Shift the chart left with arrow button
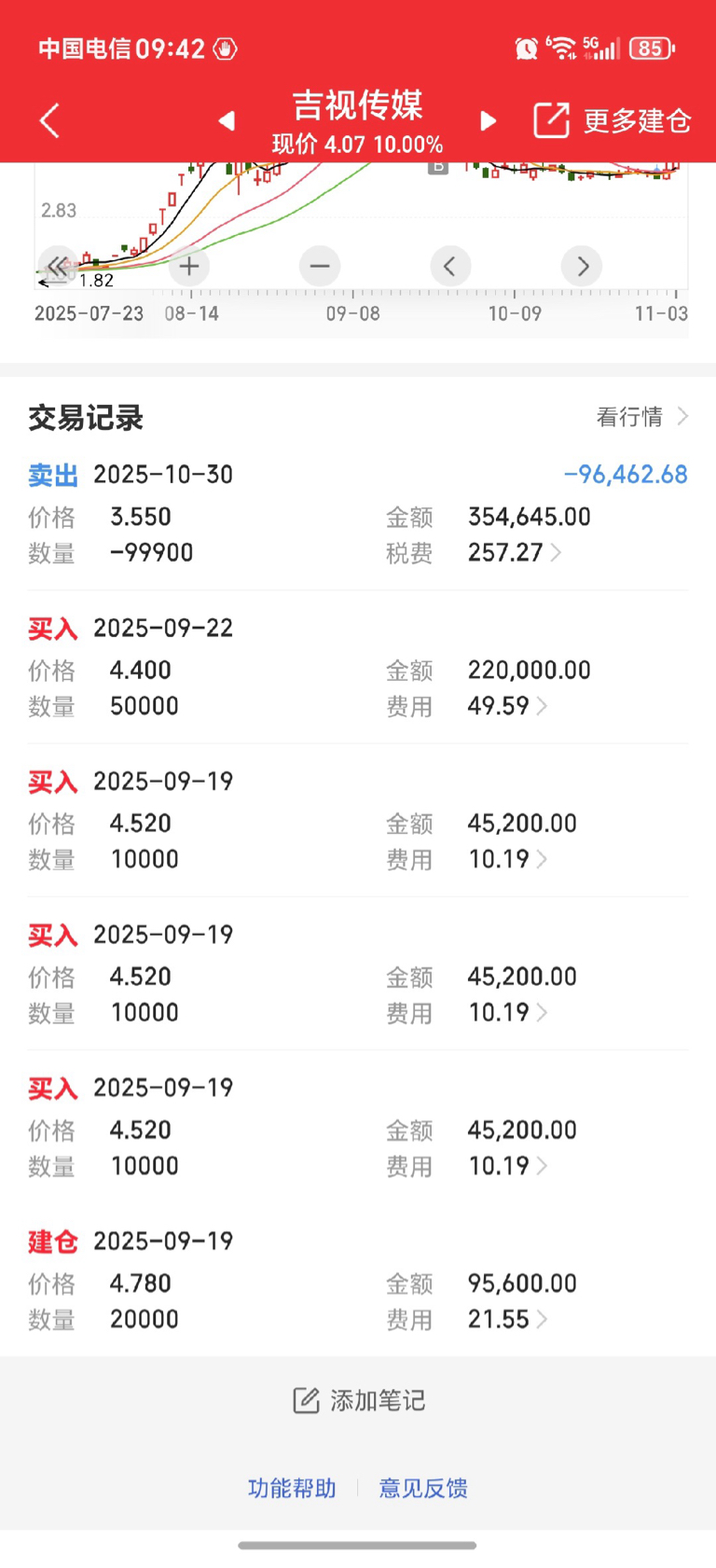This screenshot has height=1568, width=716. (450, 267)
